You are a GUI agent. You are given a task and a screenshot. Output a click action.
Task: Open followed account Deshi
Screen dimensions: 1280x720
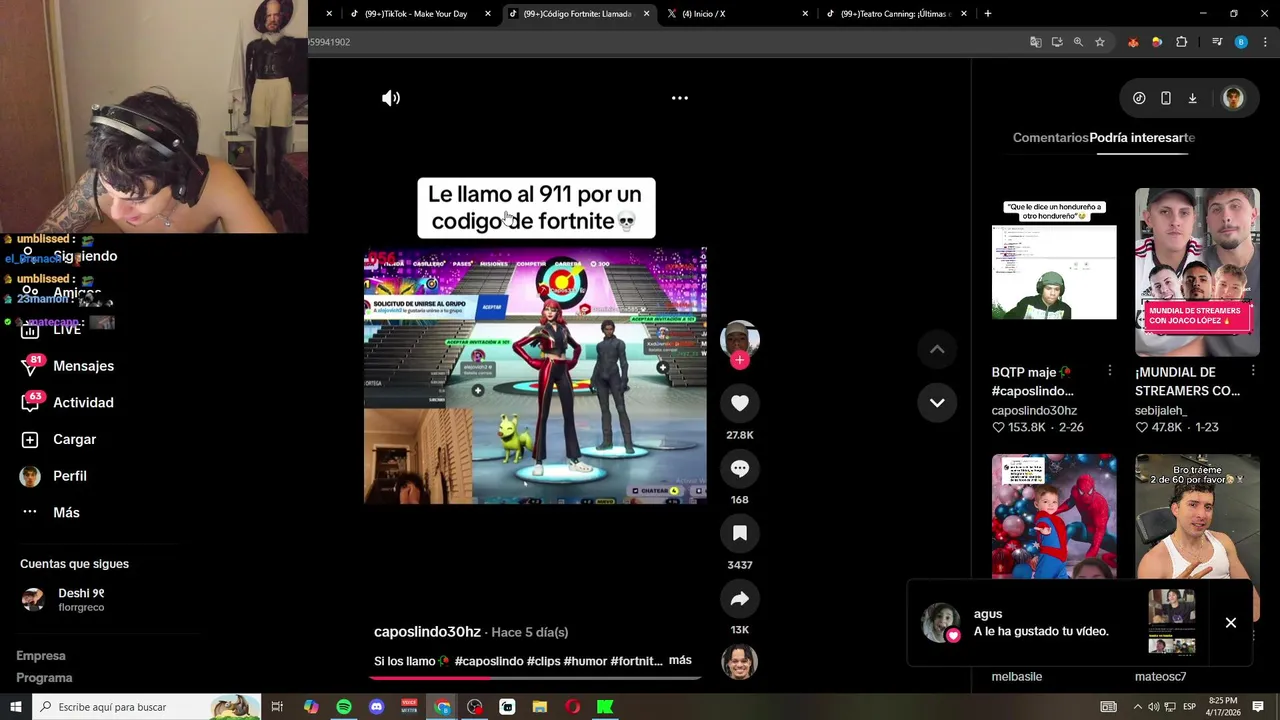point(80,599)
